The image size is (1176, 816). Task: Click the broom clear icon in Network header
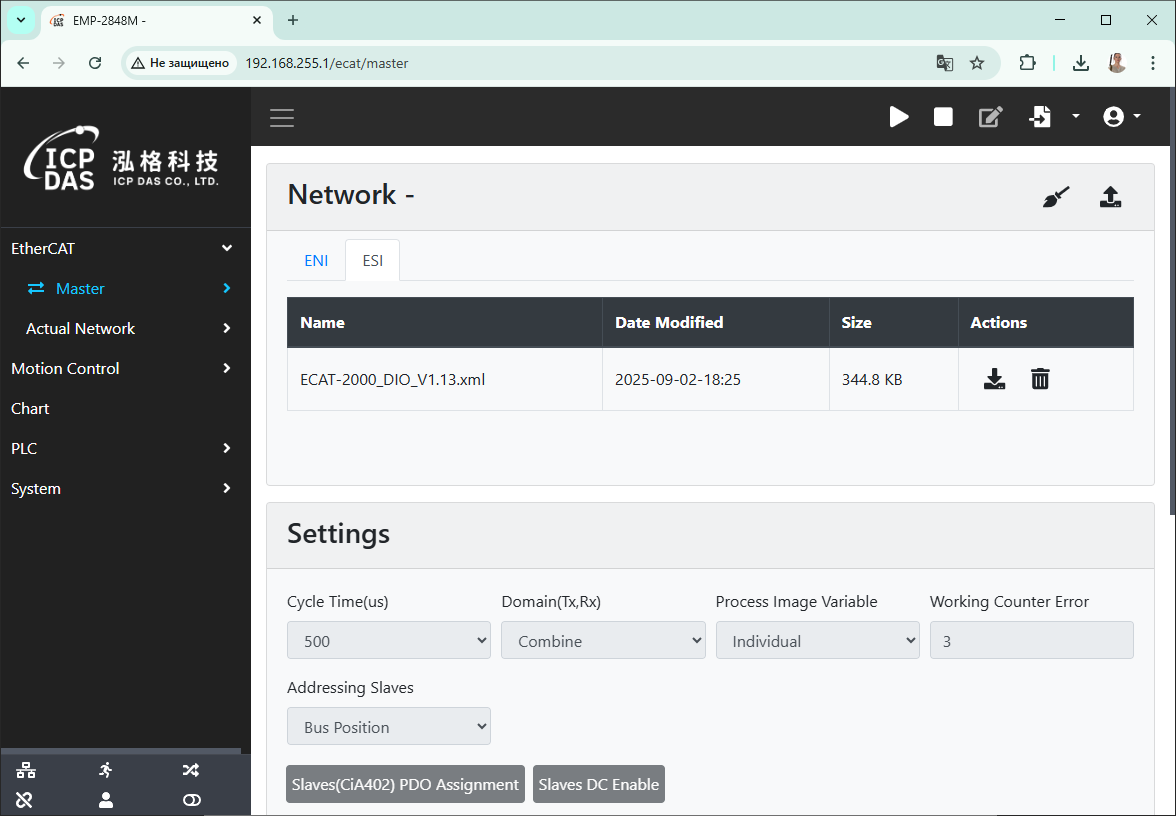click(x=1056, y=197)
